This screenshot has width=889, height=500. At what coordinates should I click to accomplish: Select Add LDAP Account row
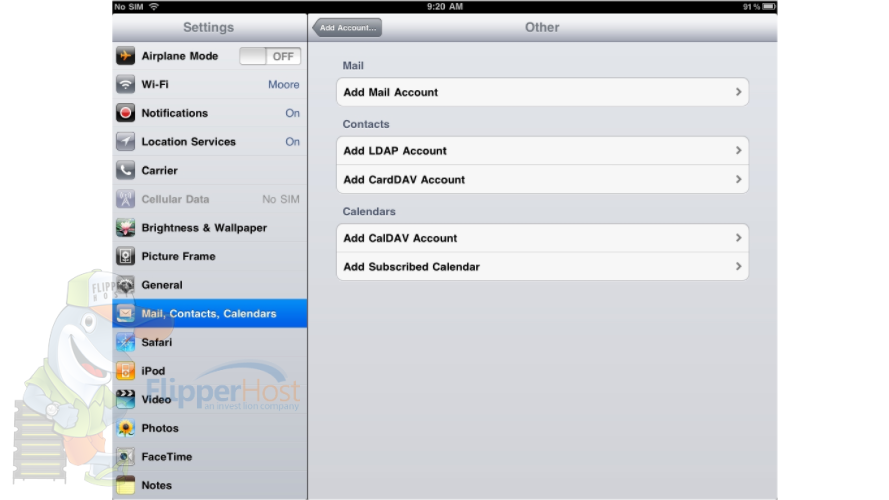click(x=542, y=151)
